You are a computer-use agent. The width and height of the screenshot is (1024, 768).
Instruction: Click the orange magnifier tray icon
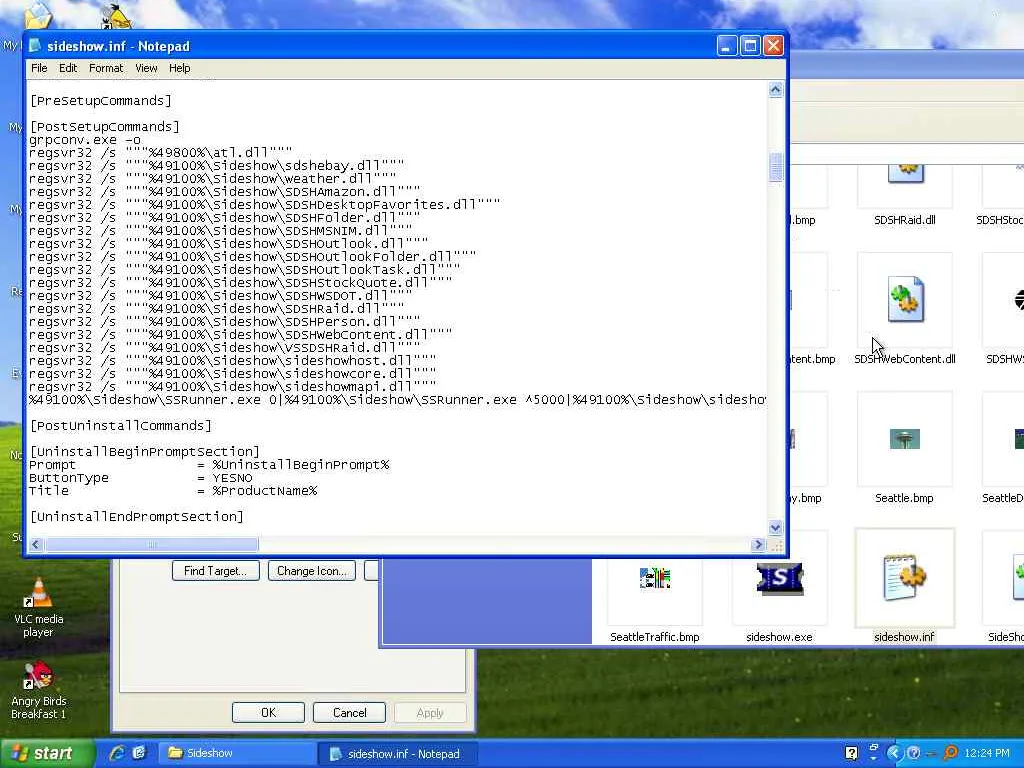pyautogui.click(x=950, y=754)
